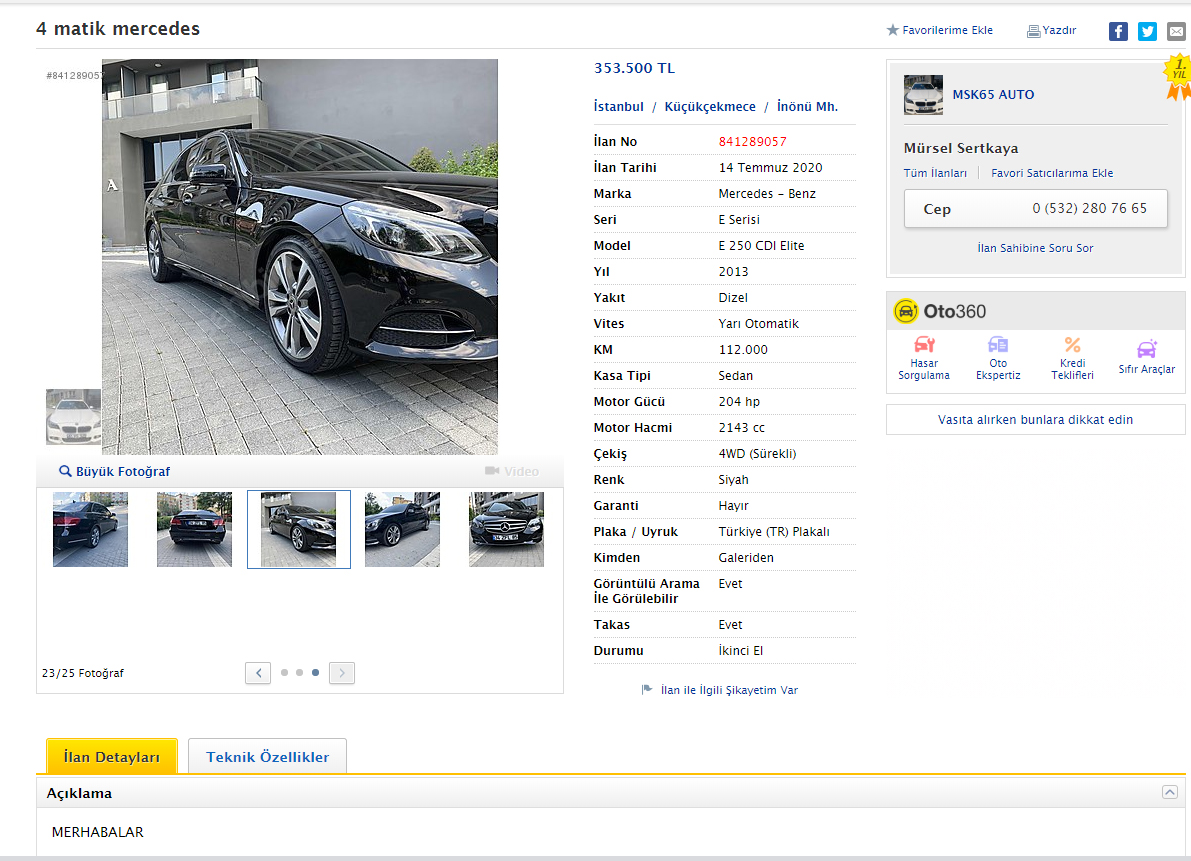
Task: Click the Cep phone number box
Action: point(1035,209)
